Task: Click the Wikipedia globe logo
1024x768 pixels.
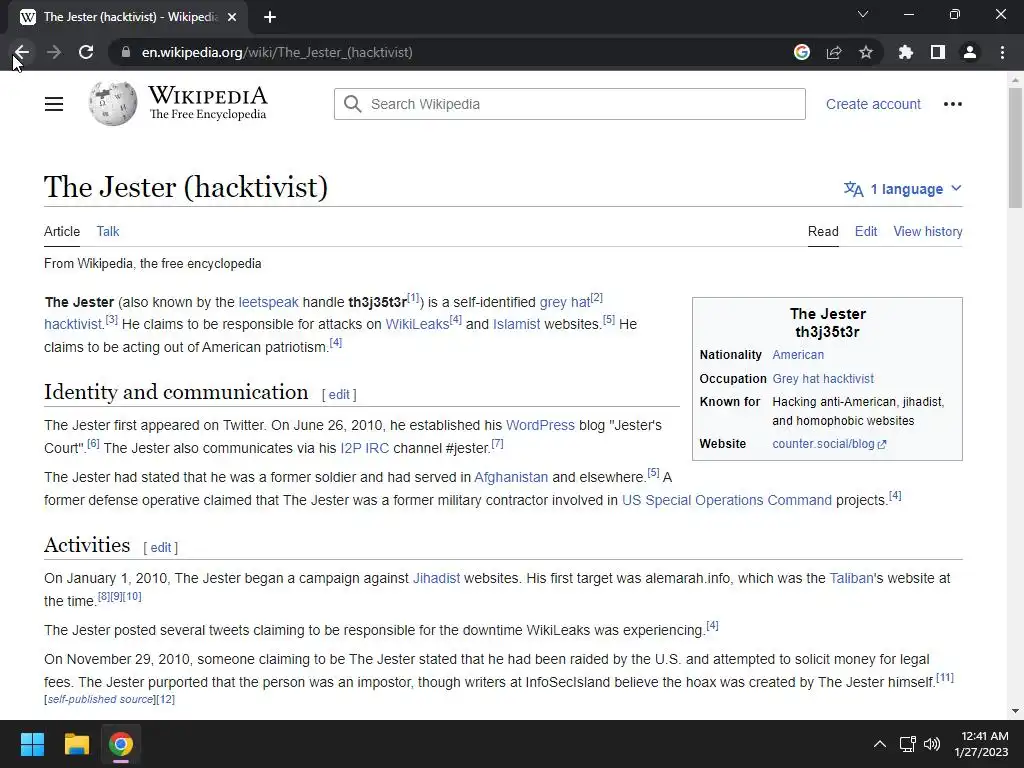Action: pos(113,103)
